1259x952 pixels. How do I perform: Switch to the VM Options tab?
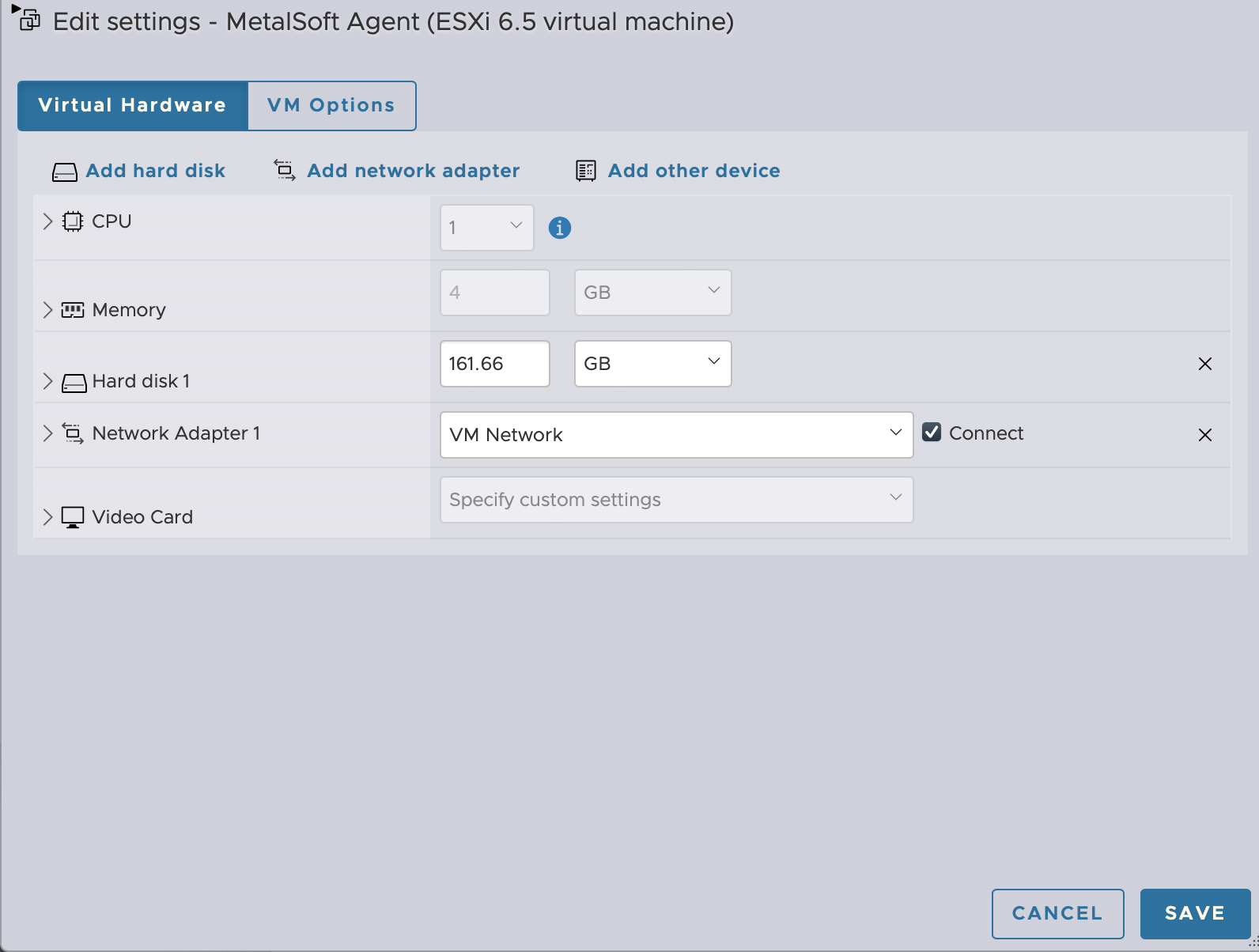[331, 105]
